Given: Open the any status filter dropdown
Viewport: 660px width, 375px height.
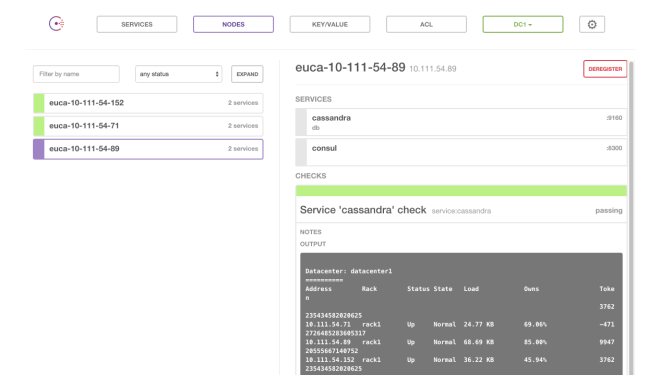Looking at the screenshot, I should click(178, 74).
